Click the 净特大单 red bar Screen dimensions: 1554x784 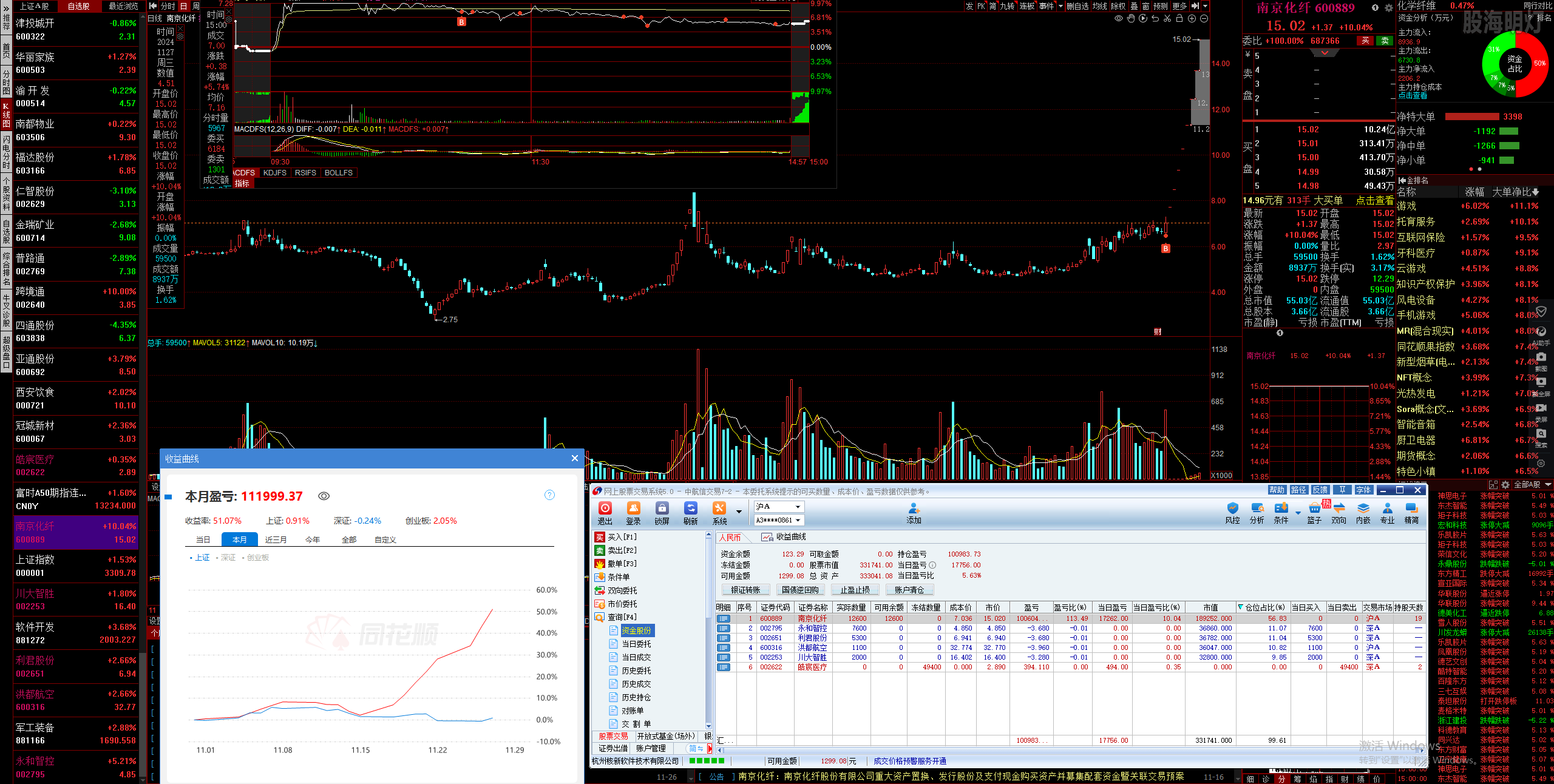point(1472,117)
